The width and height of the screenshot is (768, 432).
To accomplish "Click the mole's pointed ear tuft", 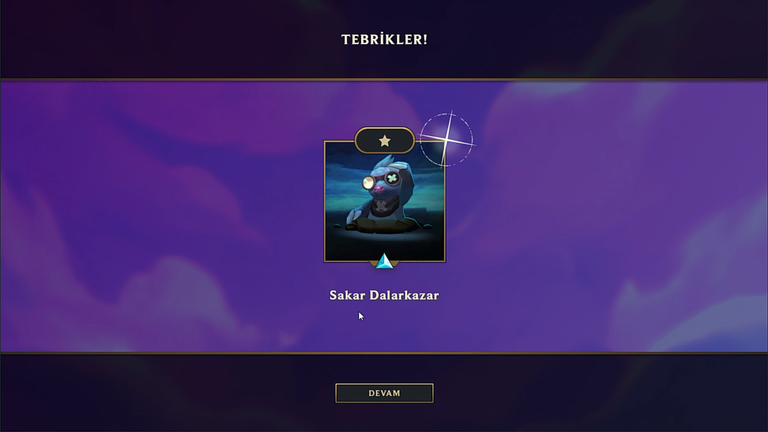I will coord(387,160).
